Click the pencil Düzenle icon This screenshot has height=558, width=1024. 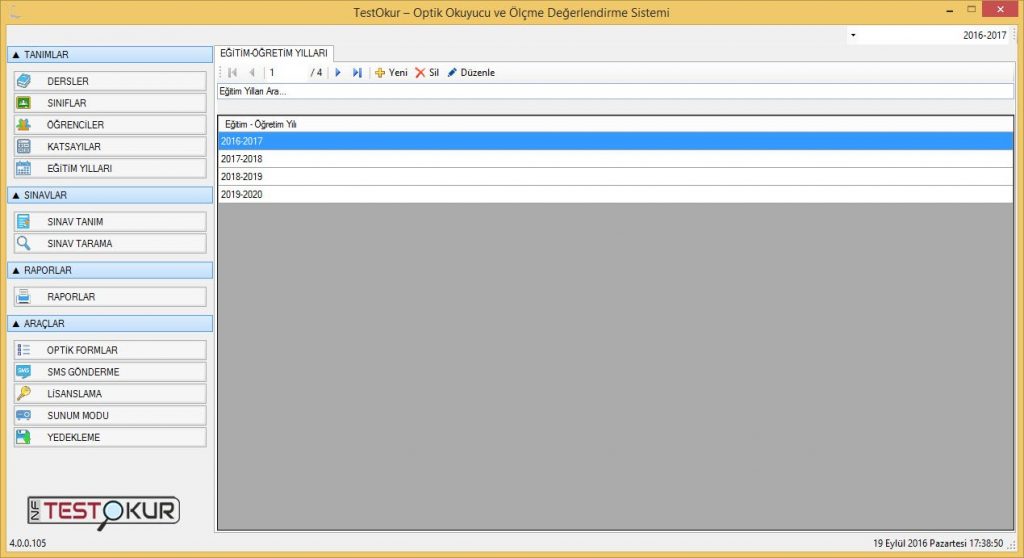[x=452, y=73]
